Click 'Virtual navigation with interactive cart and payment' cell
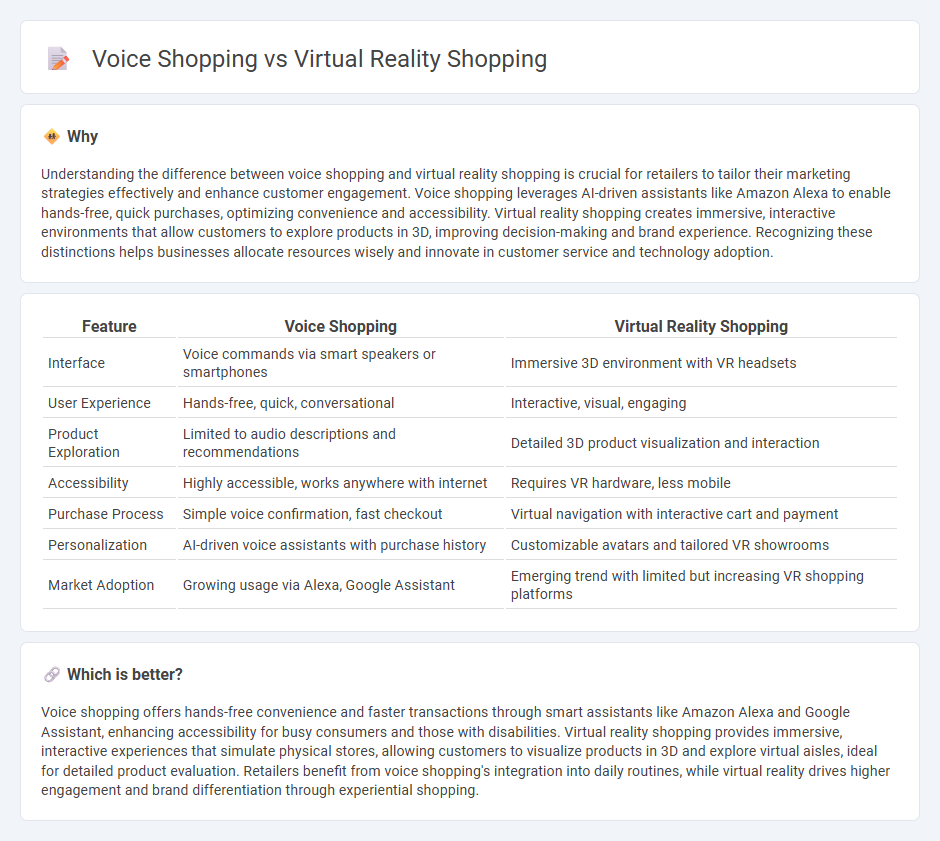 (x=701, y=514)
